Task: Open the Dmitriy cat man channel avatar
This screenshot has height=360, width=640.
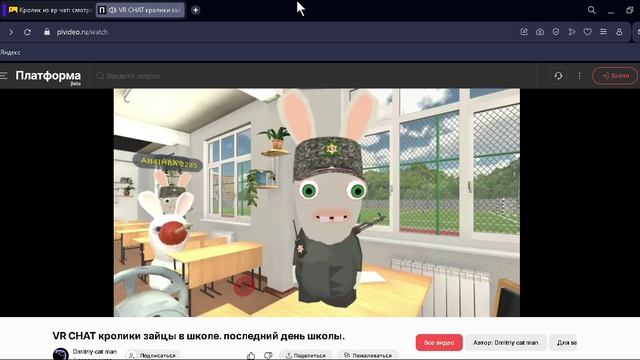Action: click(60, 354)
